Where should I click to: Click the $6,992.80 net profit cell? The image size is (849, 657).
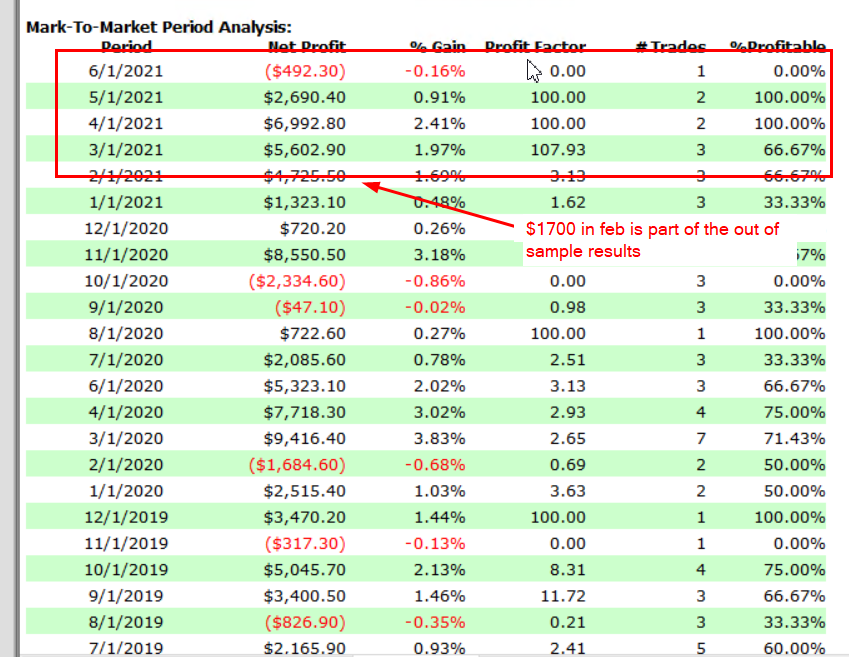point(304,123)
